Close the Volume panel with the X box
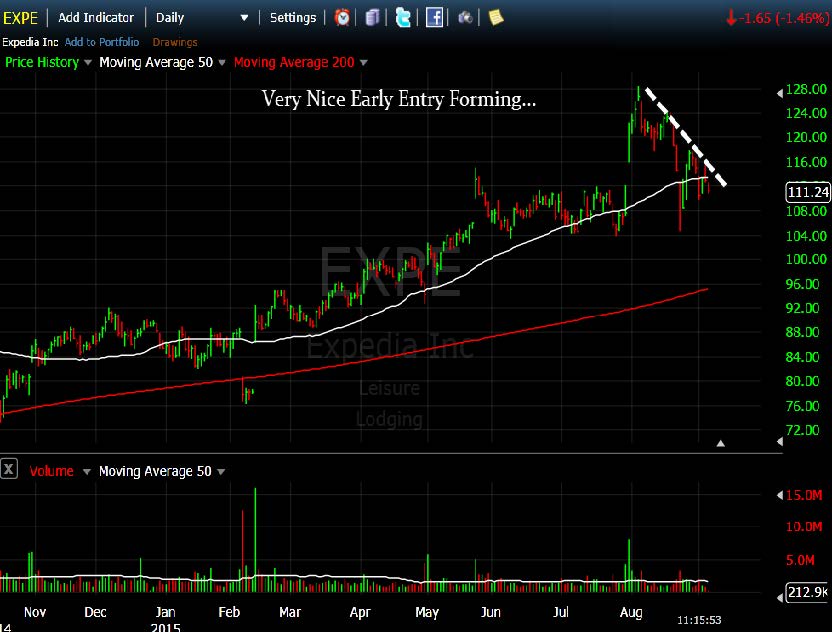The width and height of the screenshot is (832, 632). (x=8, y=469)
